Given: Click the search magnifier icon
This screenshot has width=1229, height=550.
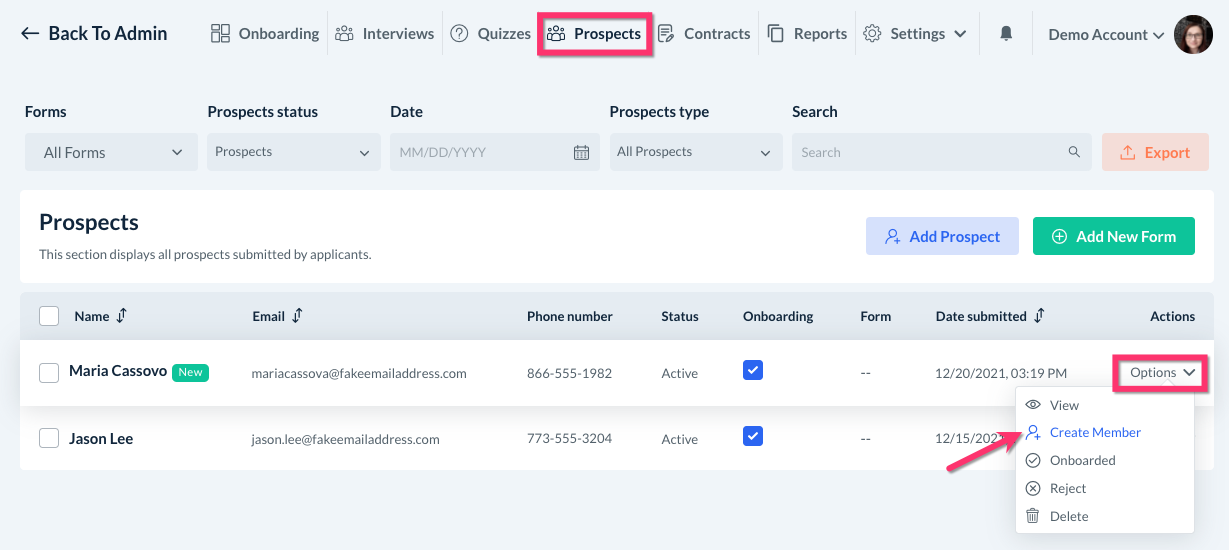Looking at the screenshot, I should point(1074,153).
